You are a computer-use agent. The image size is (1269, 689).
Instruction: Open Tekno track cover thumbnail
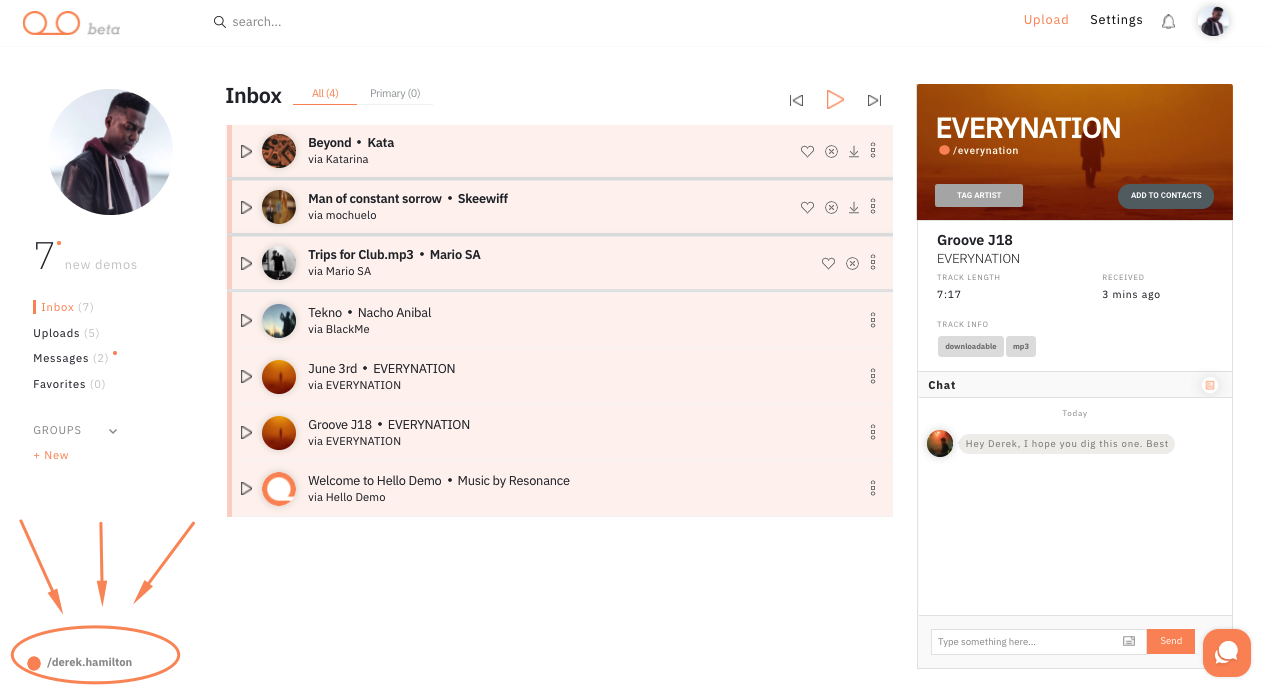click(x=279, y=321)
